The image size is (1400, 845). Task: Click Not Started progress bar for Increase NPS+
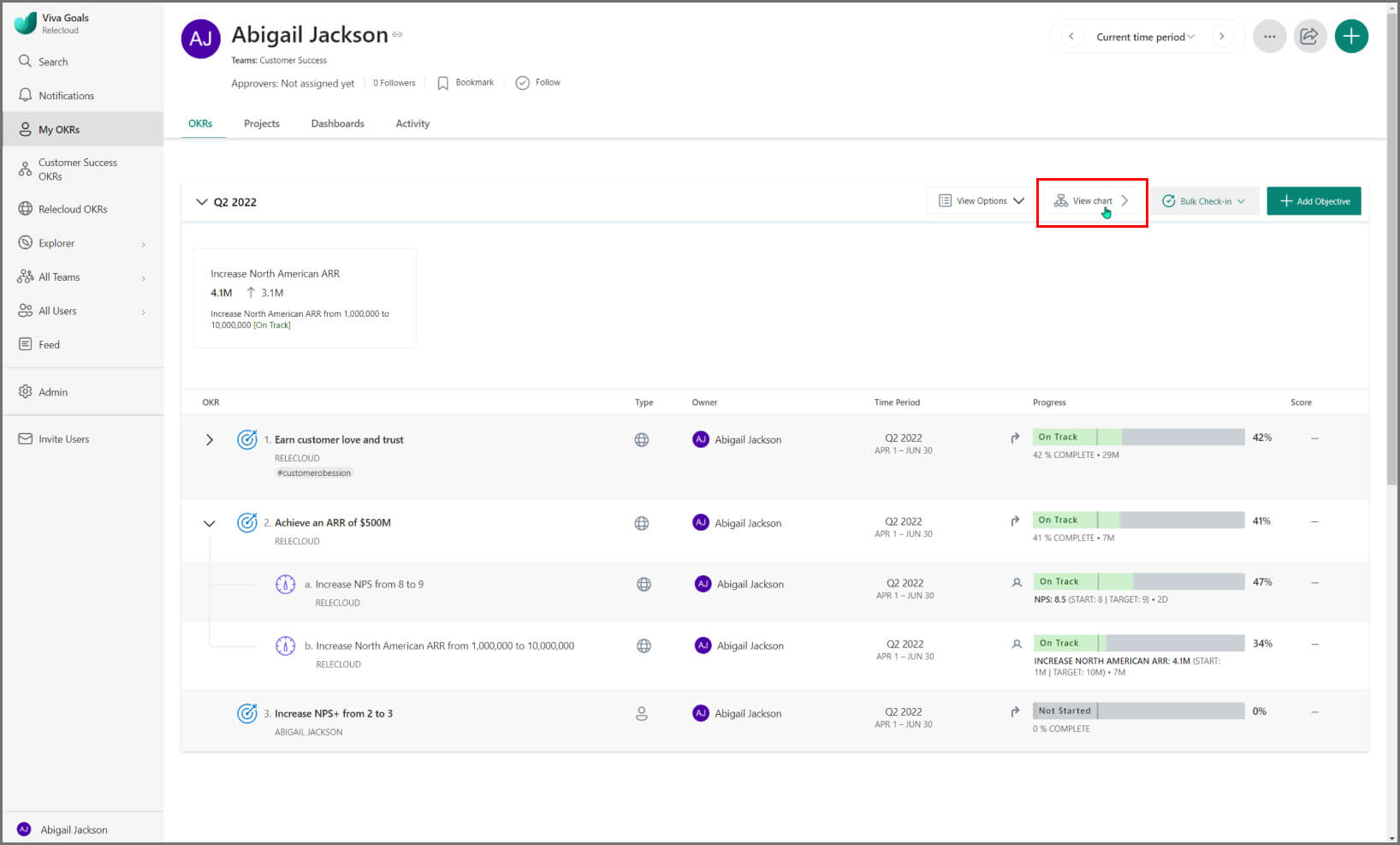click(x=1138, y=711)
